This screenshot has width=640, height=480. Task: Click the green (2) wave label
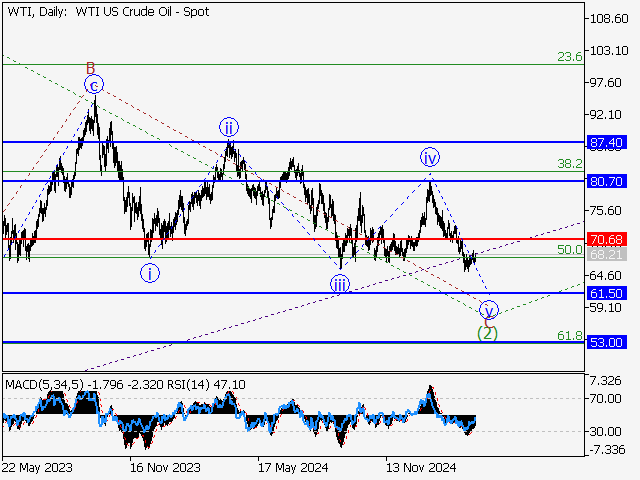pyautogui.click(x=487, y=333)
